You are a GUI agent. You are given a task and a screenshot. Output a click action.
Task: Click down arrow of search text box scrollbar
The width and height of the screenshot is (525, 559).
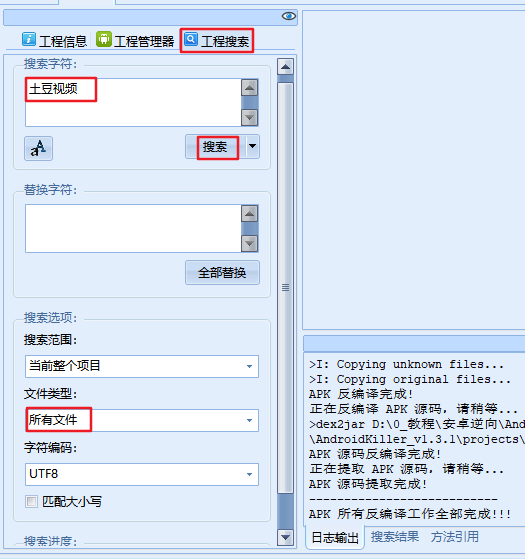coord(249,117)
